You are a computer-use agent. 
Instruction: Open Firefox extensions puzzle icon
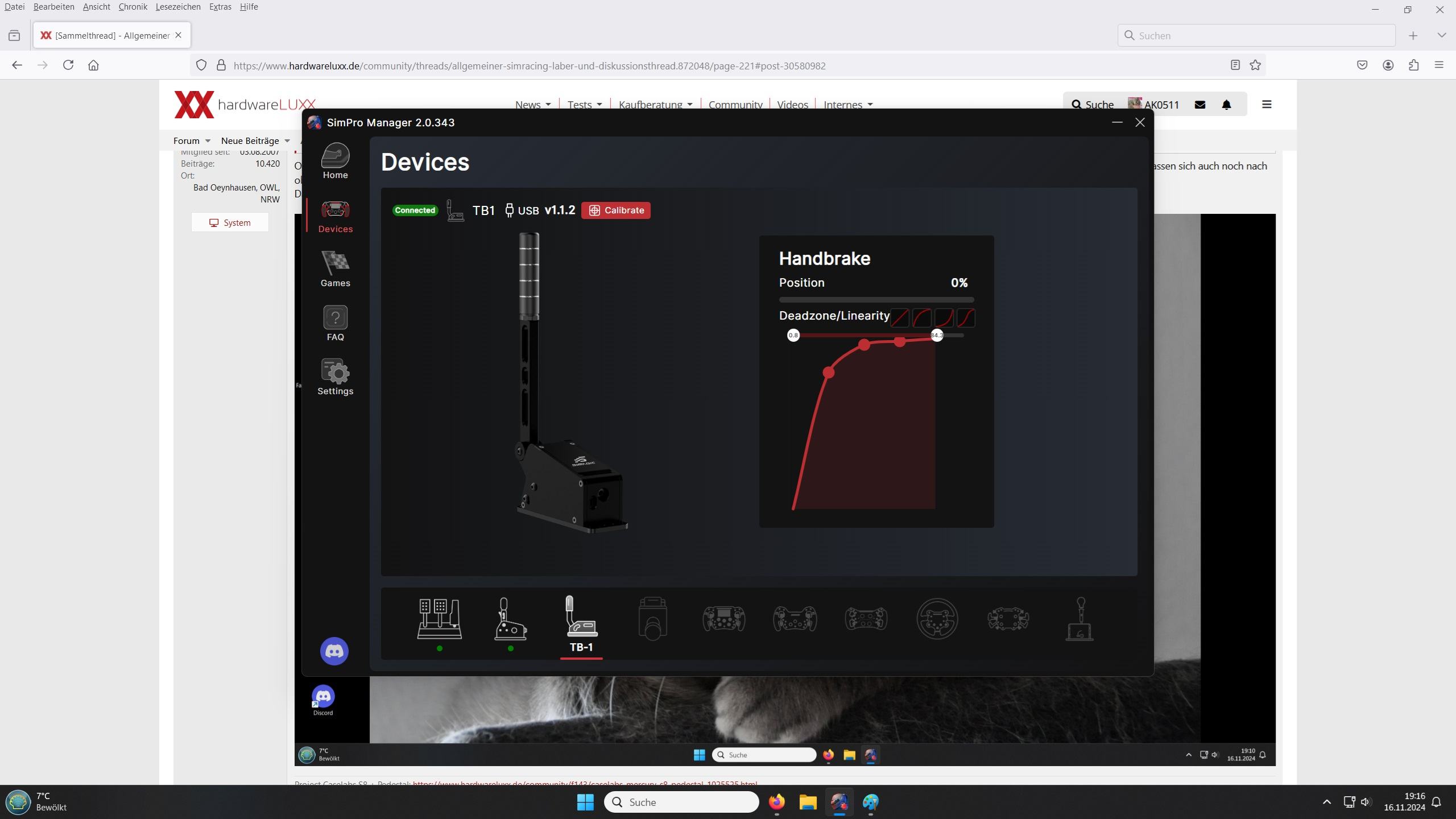point(1414,65)
